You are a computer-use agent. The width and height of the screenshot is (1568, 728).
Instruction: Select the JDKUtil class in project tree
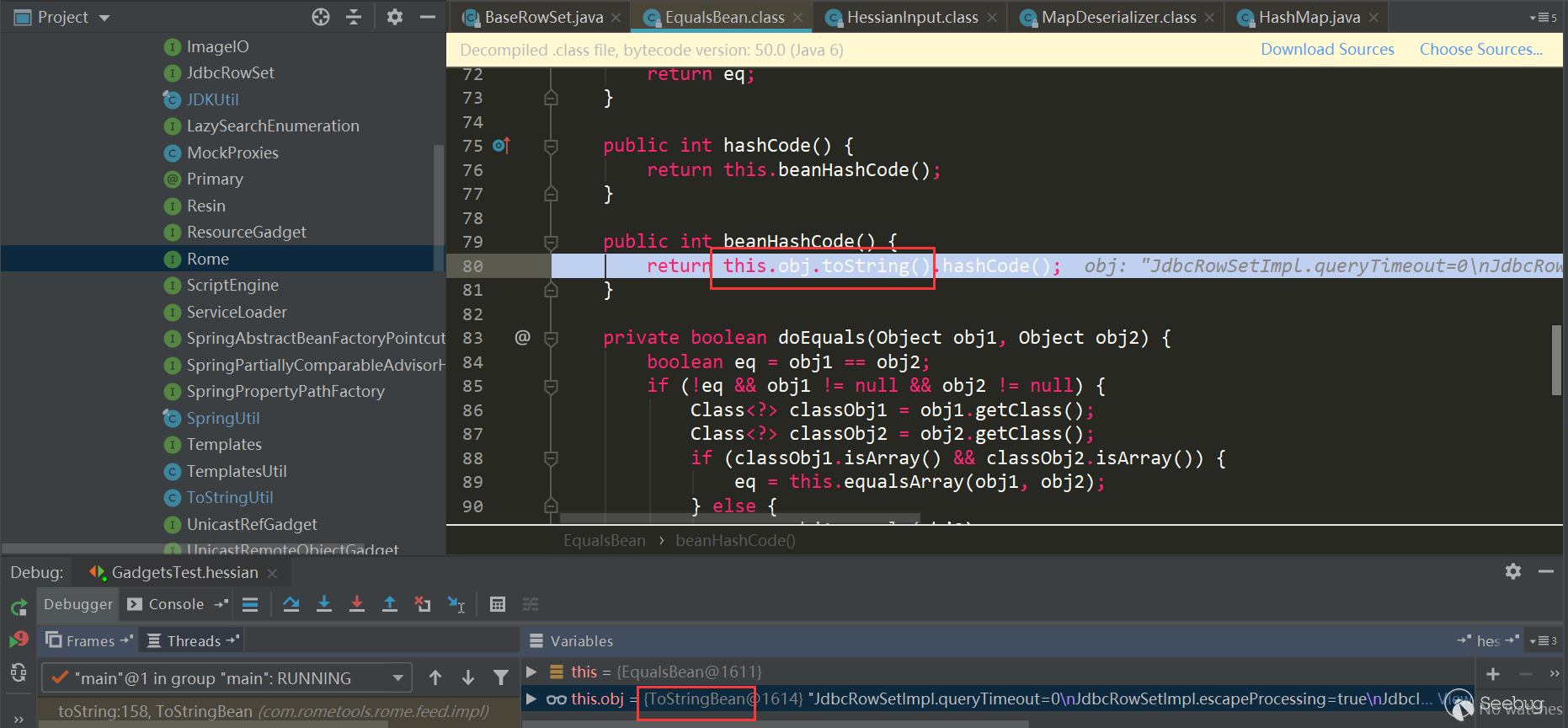pos(212,99)
